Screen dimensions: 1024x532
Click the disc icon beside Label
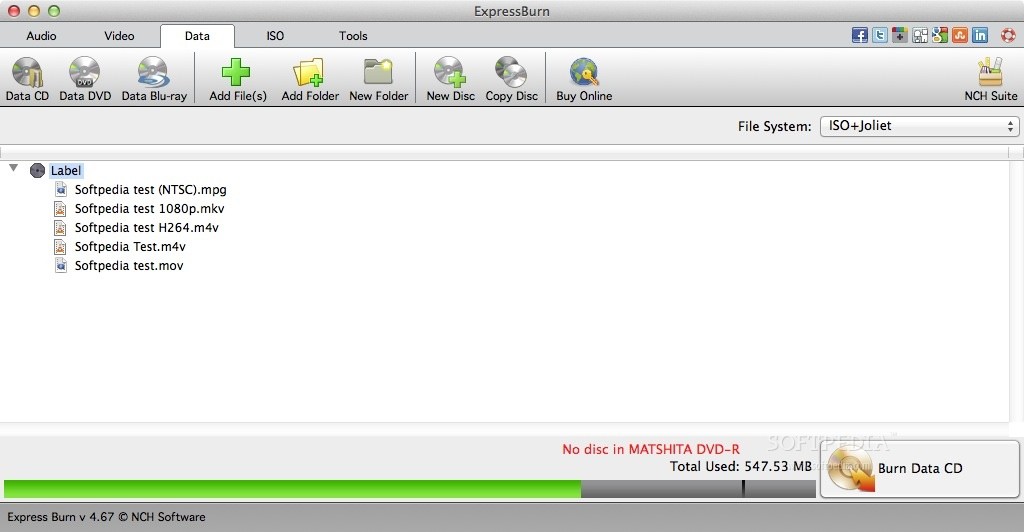[x=37, y=170]
